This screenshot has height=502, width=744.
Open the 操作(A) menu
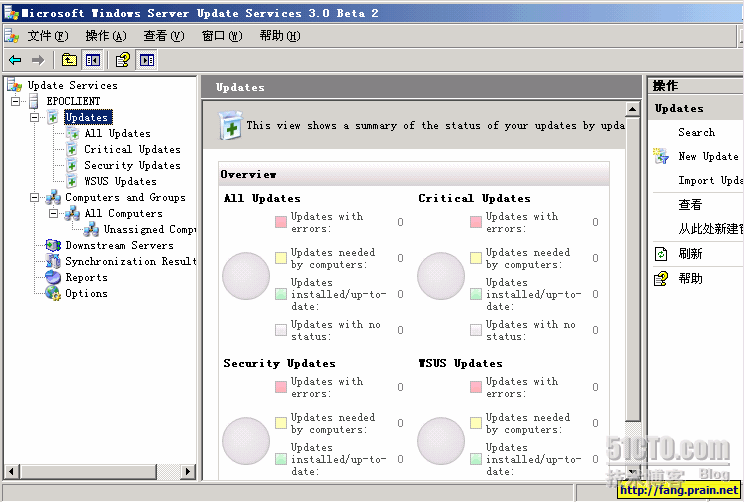[x=106, y=36]
